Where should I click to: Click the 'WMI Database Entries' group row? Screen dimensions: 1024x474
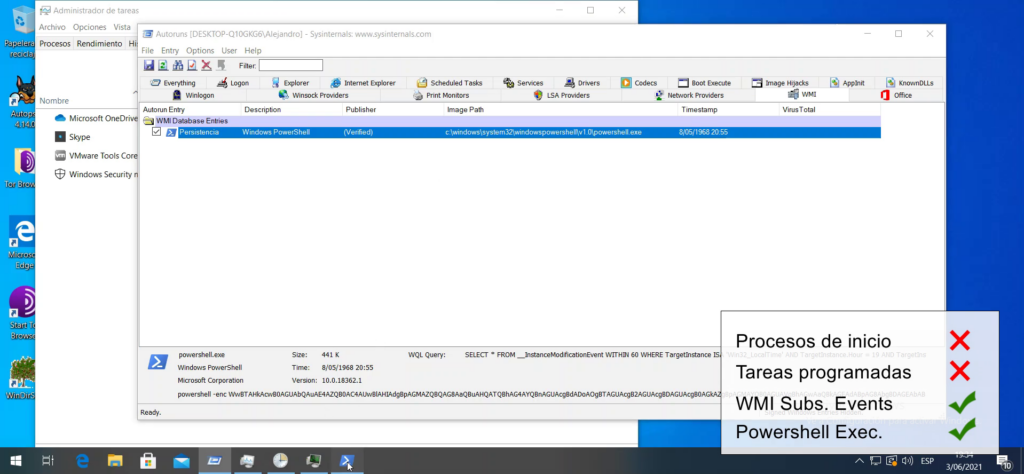[x=511, y=121]
